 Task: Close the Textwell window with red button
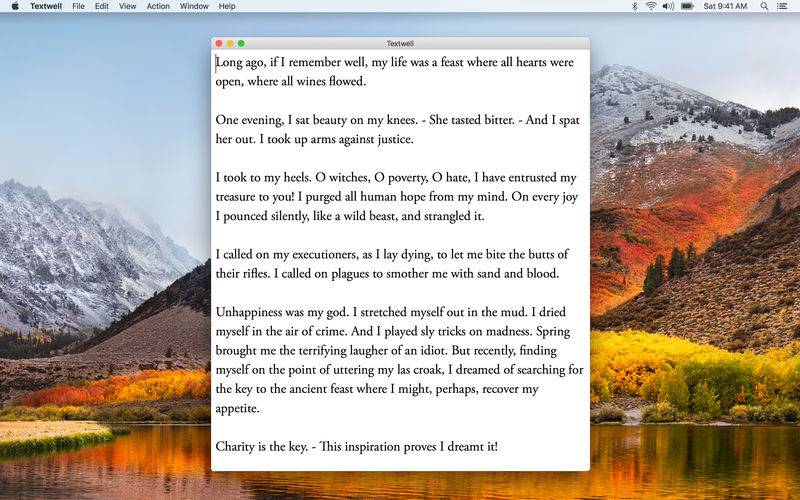point(219,43)
